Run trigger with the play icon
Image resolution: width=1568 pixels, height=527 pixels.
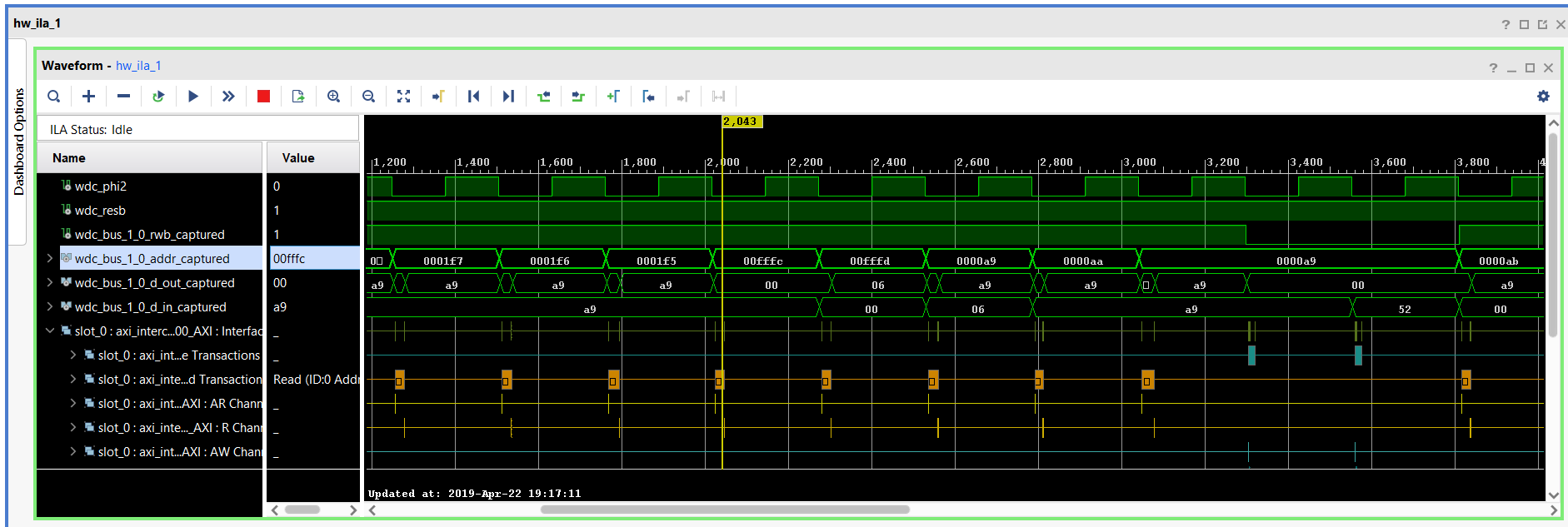point(193,97)
